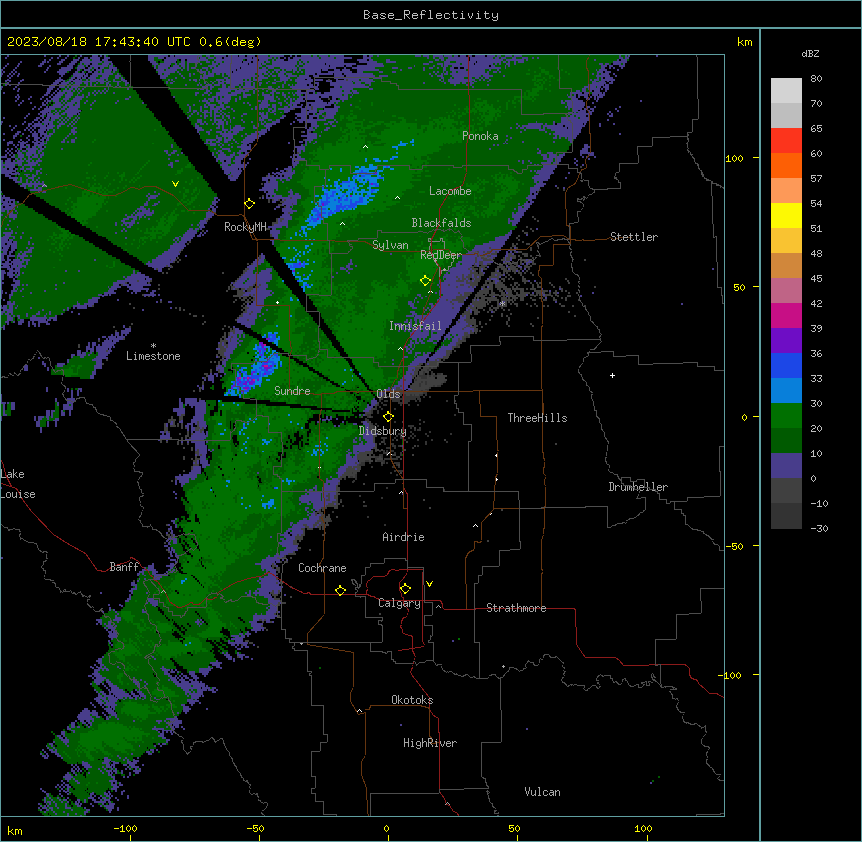
Task: Select the bright green 20-30 dBZ legend swatch
Action: (786, 416)
